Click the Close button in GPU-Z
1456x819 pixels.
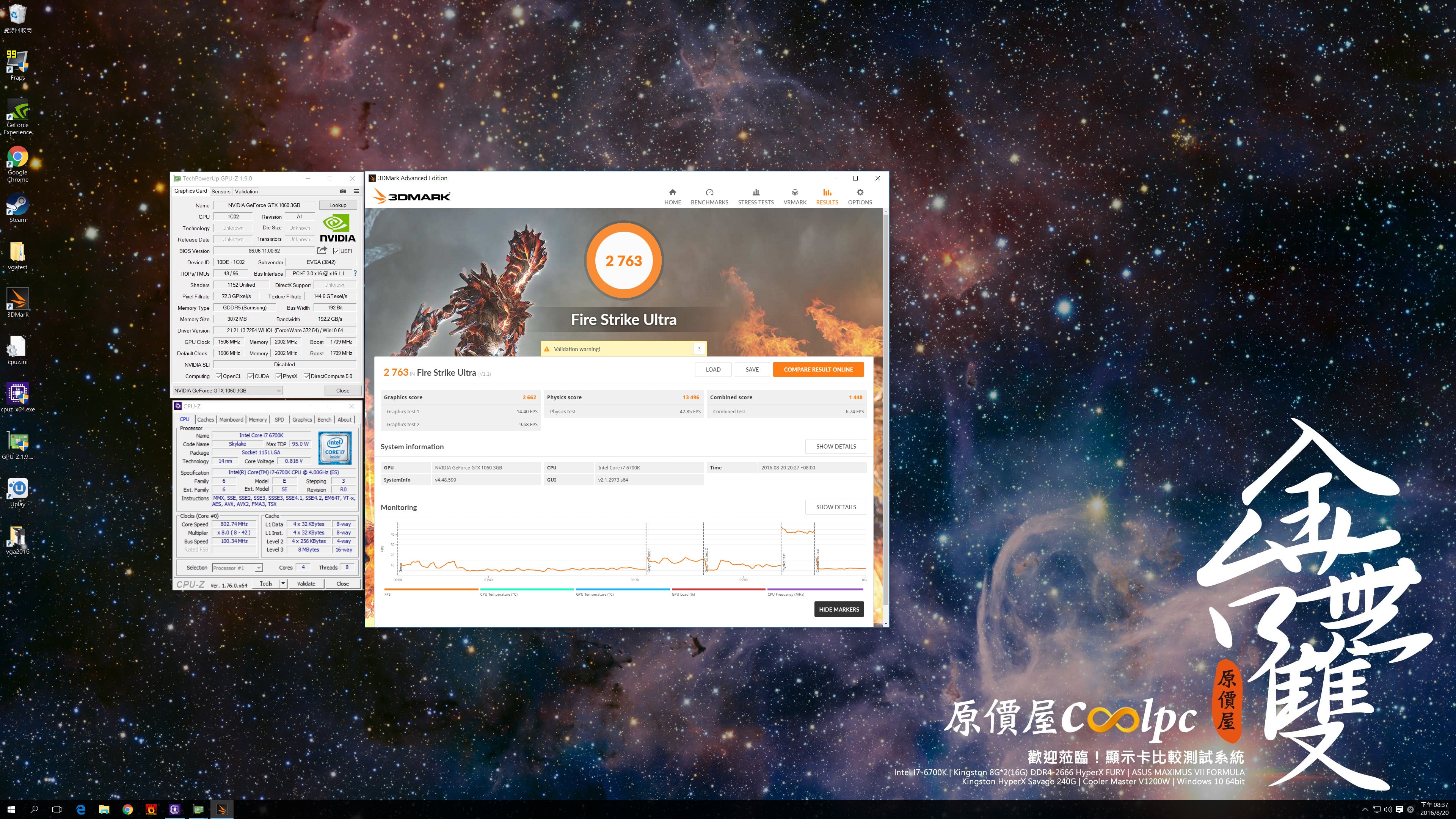(x=342, y=391)
